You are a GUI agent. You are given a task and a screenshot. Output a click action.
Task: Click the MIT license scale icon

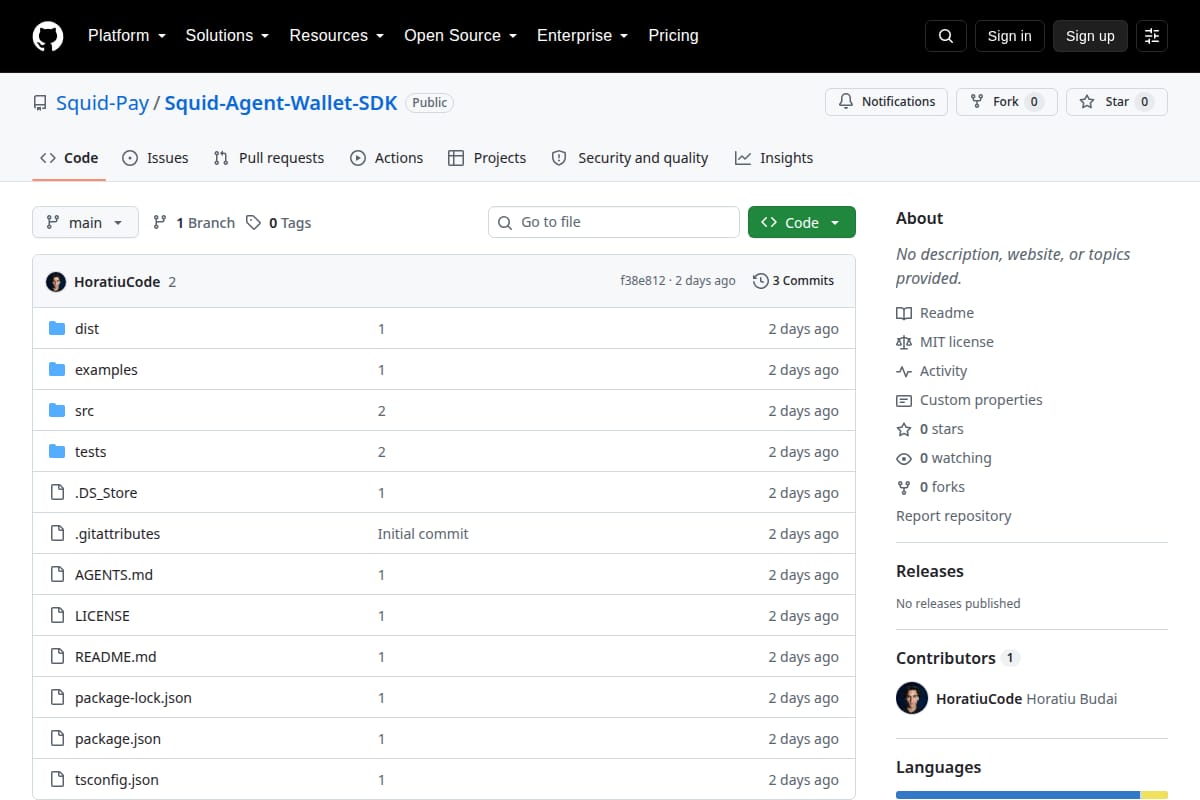pos(904,342)
